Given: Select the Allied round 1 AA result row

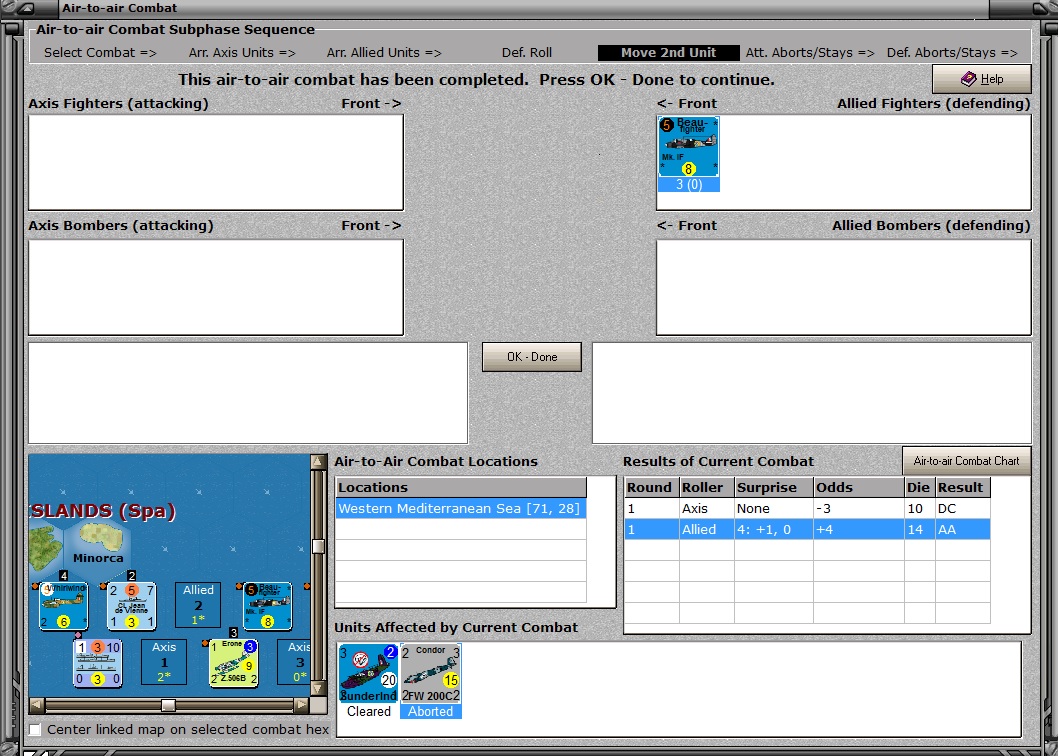Looking at the screenshot, I should [807, 529].
